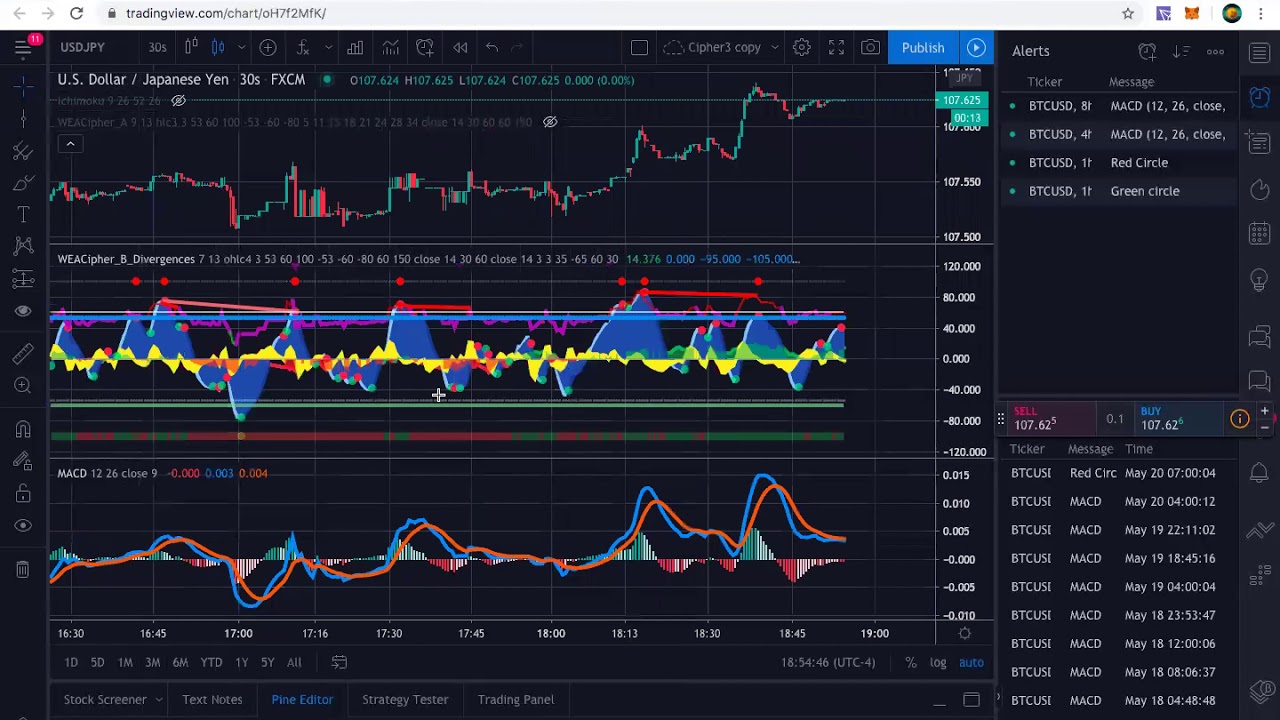Take a chart snapshot with camera icon

point(871,47)
